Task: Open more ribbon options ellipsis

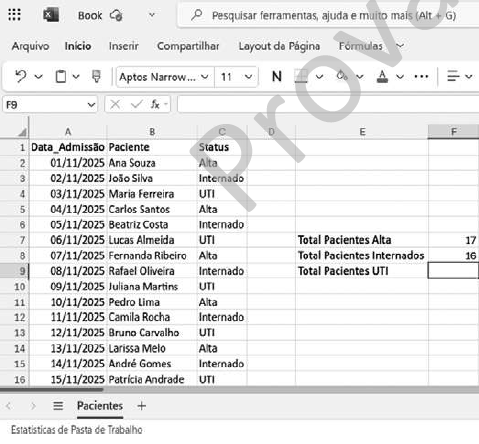Action: point(421,77)
